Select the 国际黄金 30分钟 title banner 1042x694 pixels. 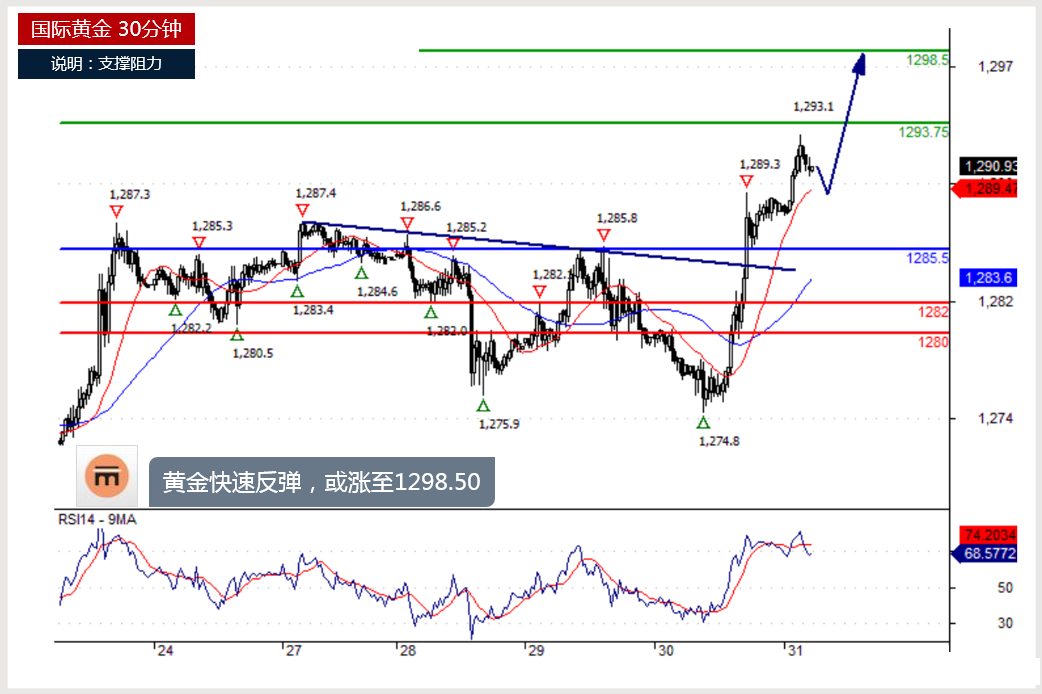[106, 30]
